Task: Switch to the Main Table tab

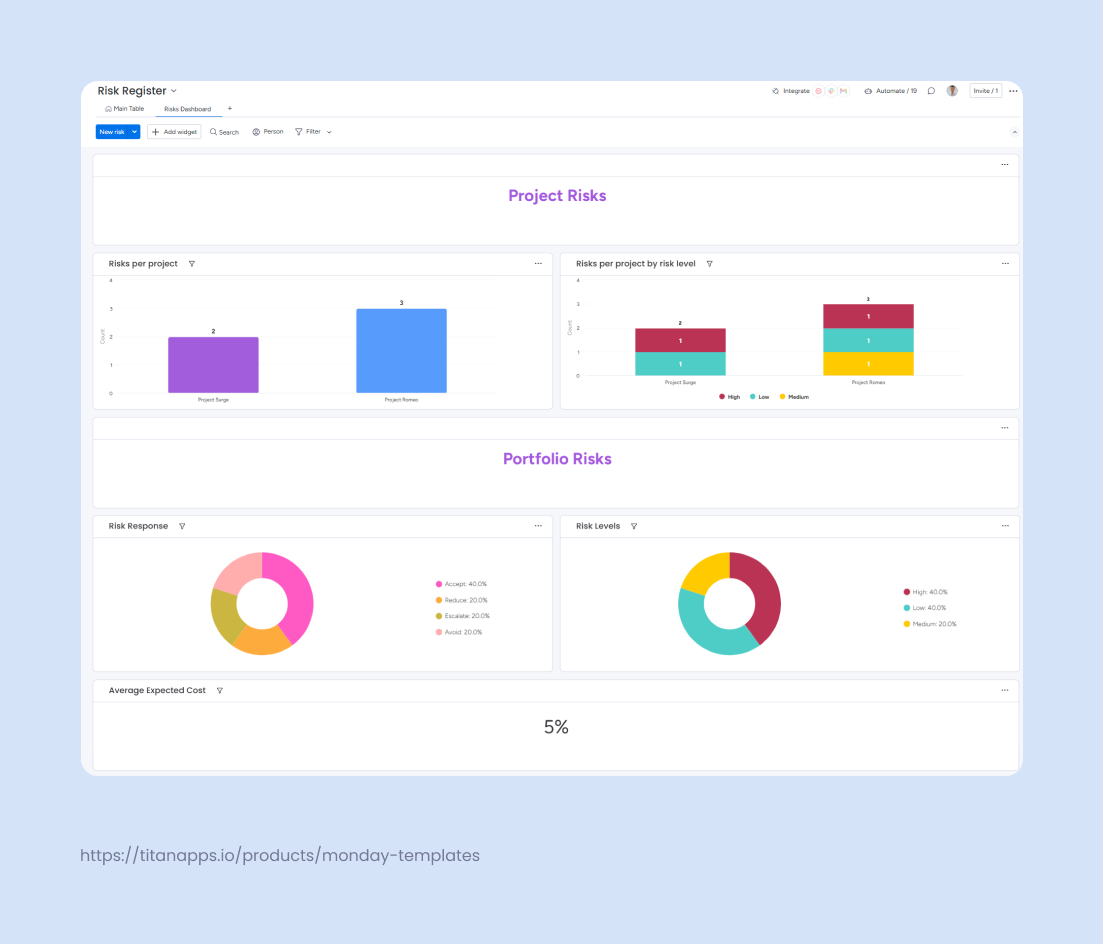Action: 125,108
